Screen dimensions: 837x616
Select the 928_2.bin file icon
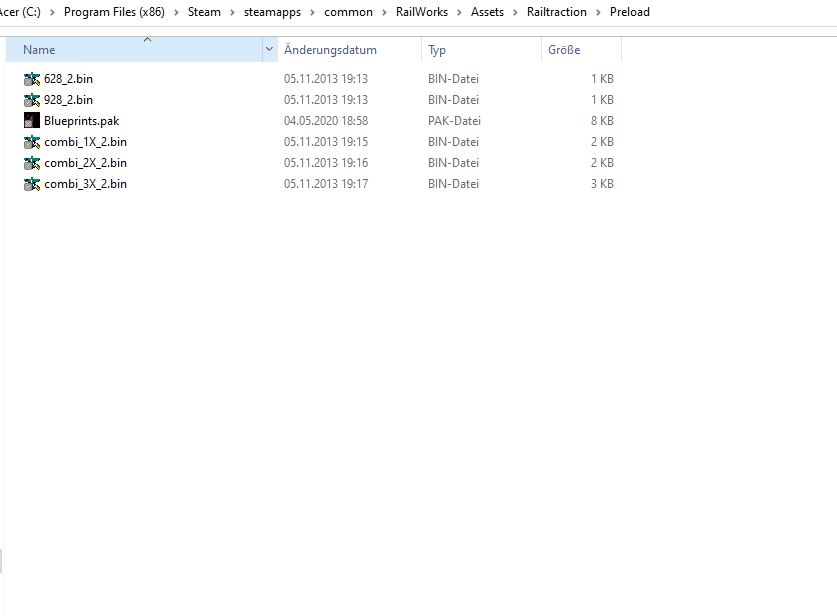pyautogui.click(x=32, y=100)
